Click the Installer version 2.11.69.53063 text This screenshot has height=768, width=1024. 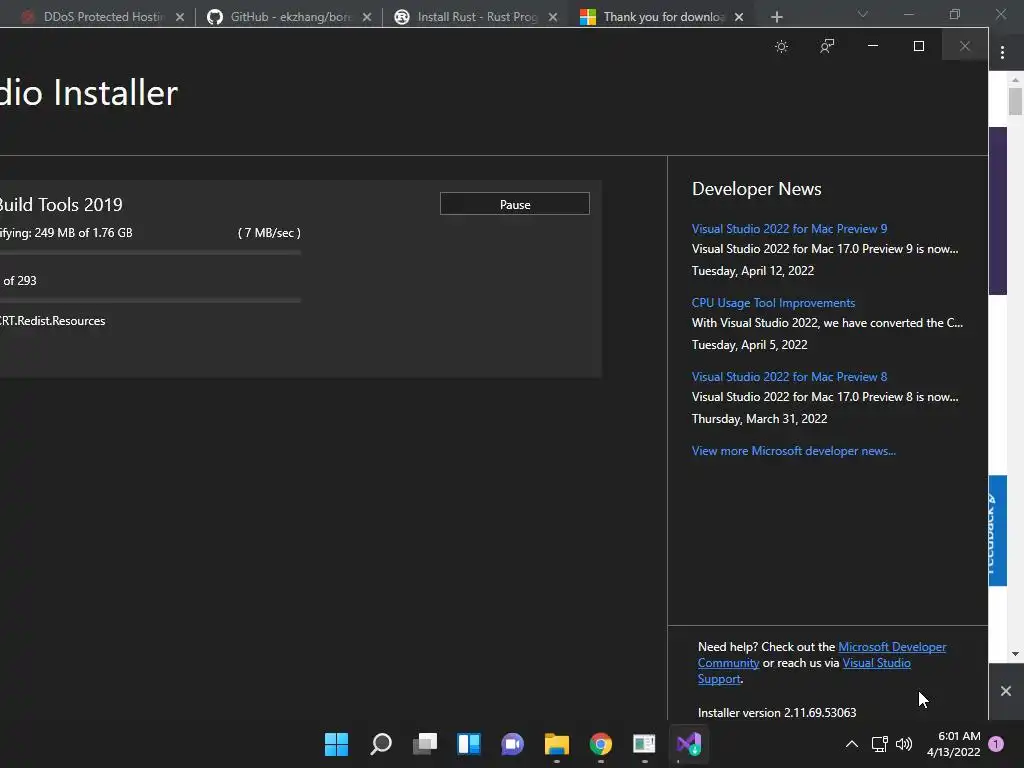pos(776,712)
